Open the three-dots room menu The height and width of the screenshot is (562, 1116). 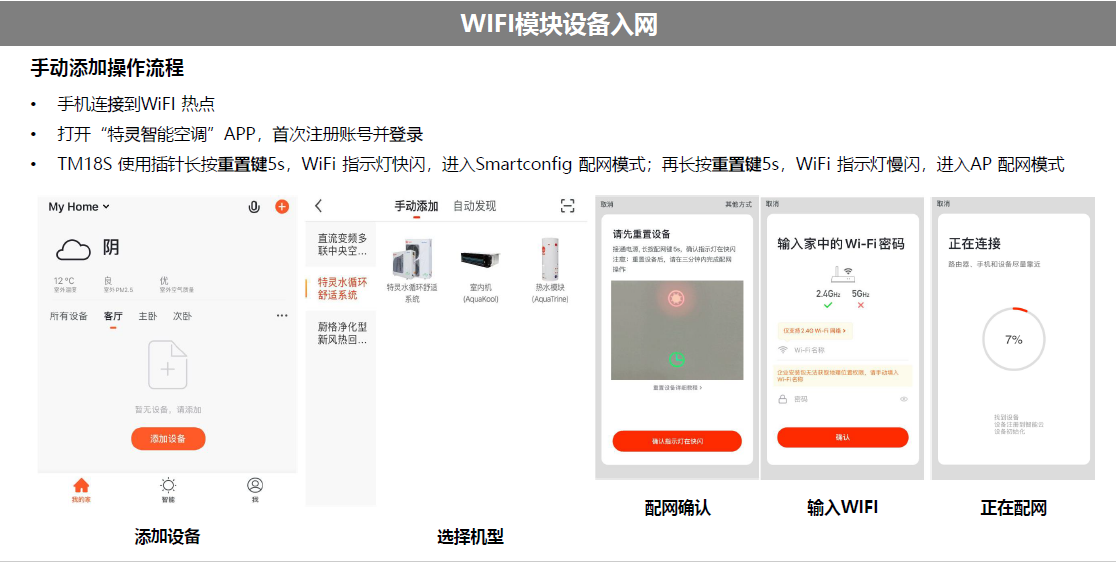click(283, 315)
